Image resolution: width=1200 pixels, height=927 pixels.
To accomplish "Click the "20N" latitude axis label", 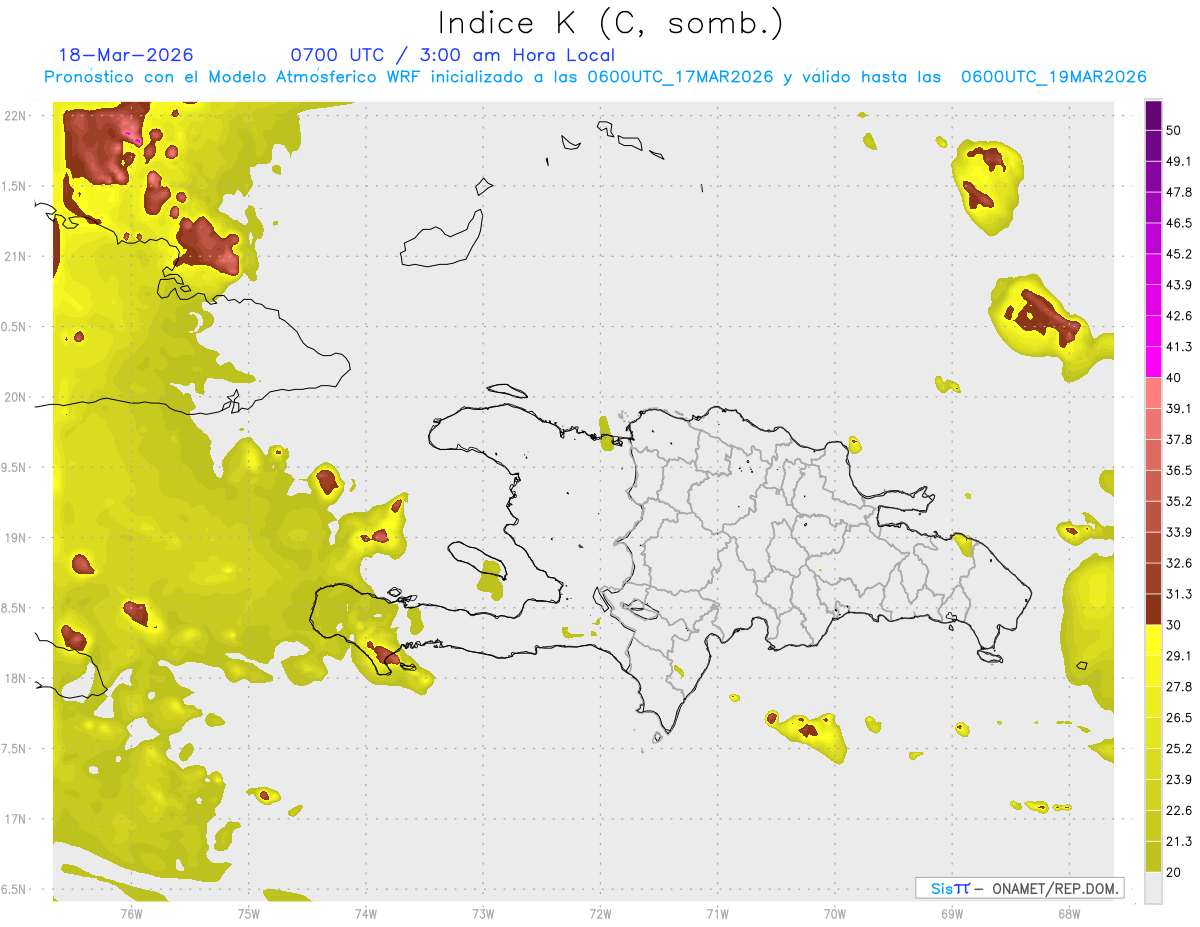I will [x=15, y=397].
